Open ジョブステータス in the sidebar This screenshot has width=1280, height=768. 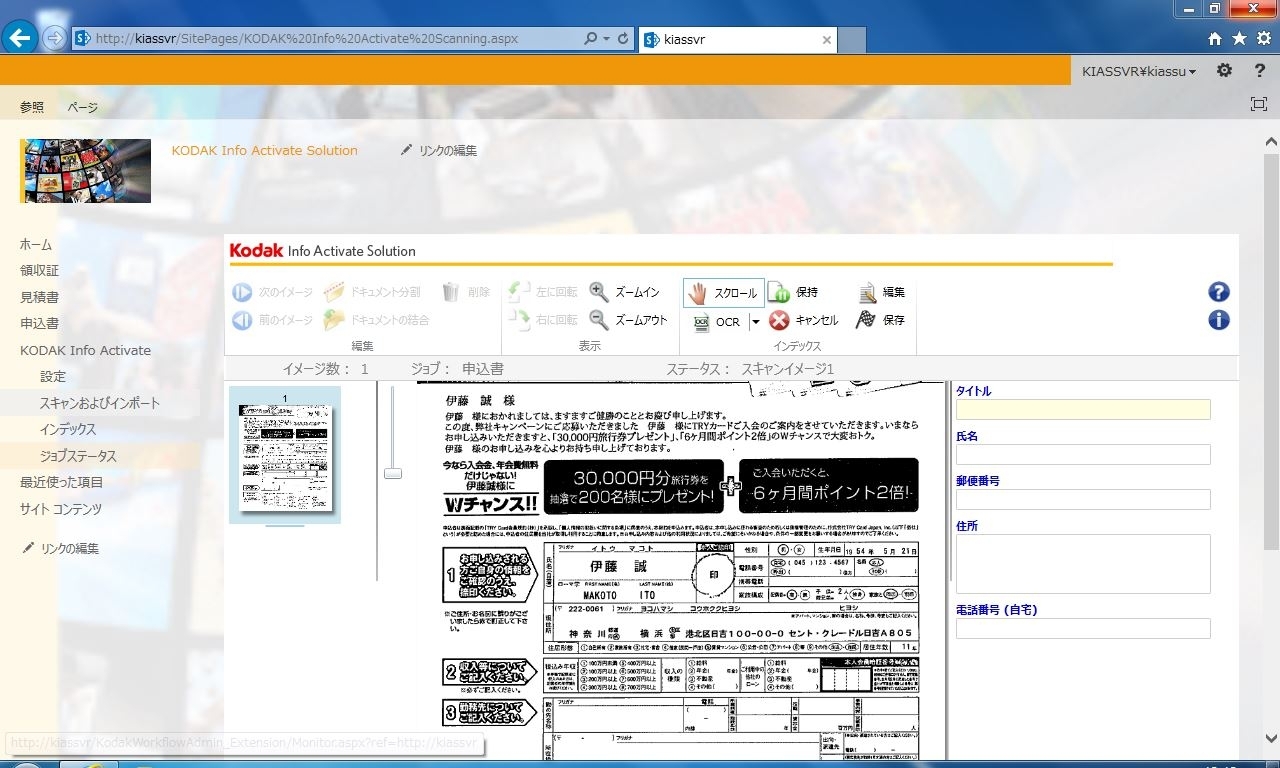(x=78, y=456)
